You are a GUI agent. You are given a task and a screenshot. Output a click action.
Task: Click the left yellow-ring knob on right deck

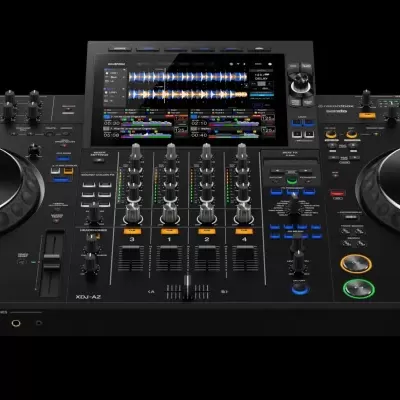pyautogui.click(x=331, y=134)
